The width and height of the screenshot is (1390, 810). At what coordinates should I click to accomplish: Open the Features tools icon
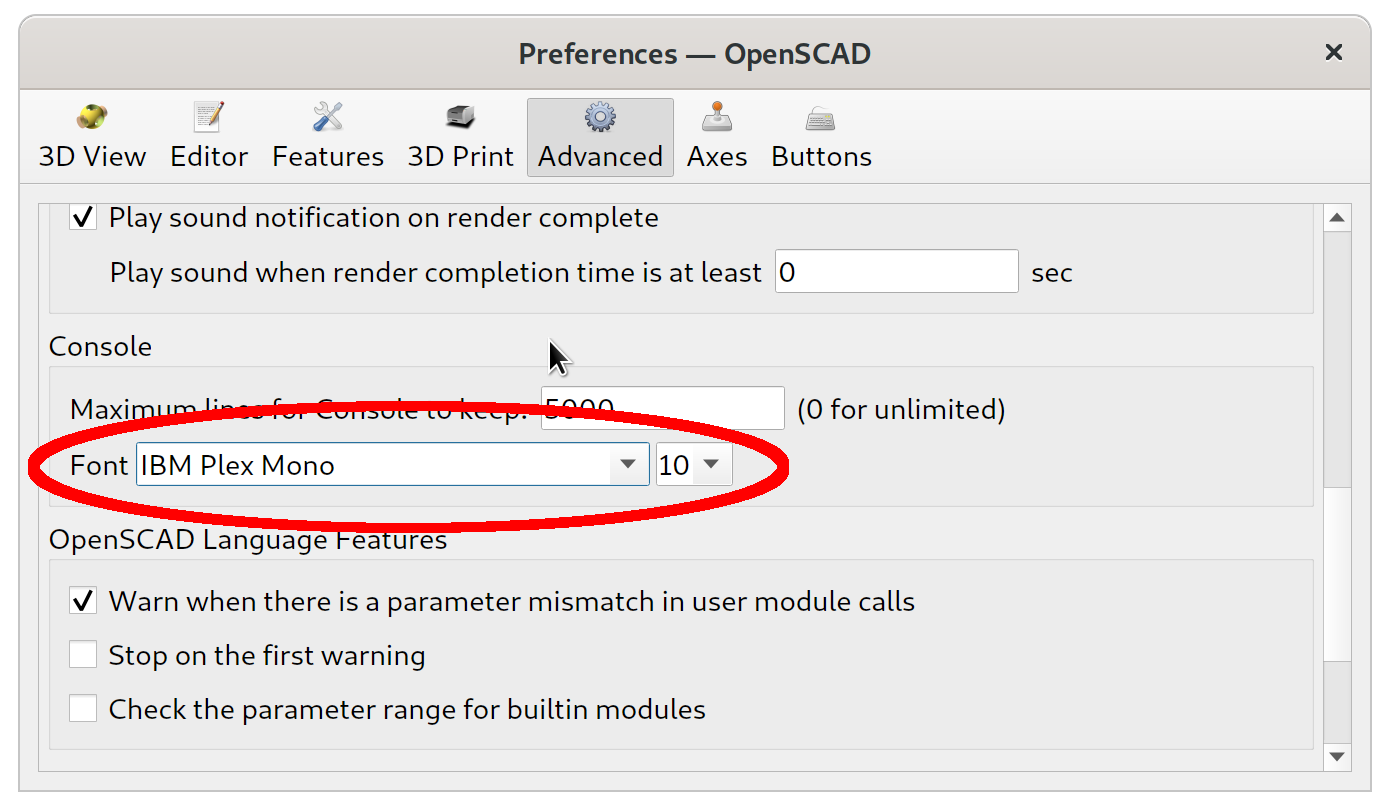328,118
